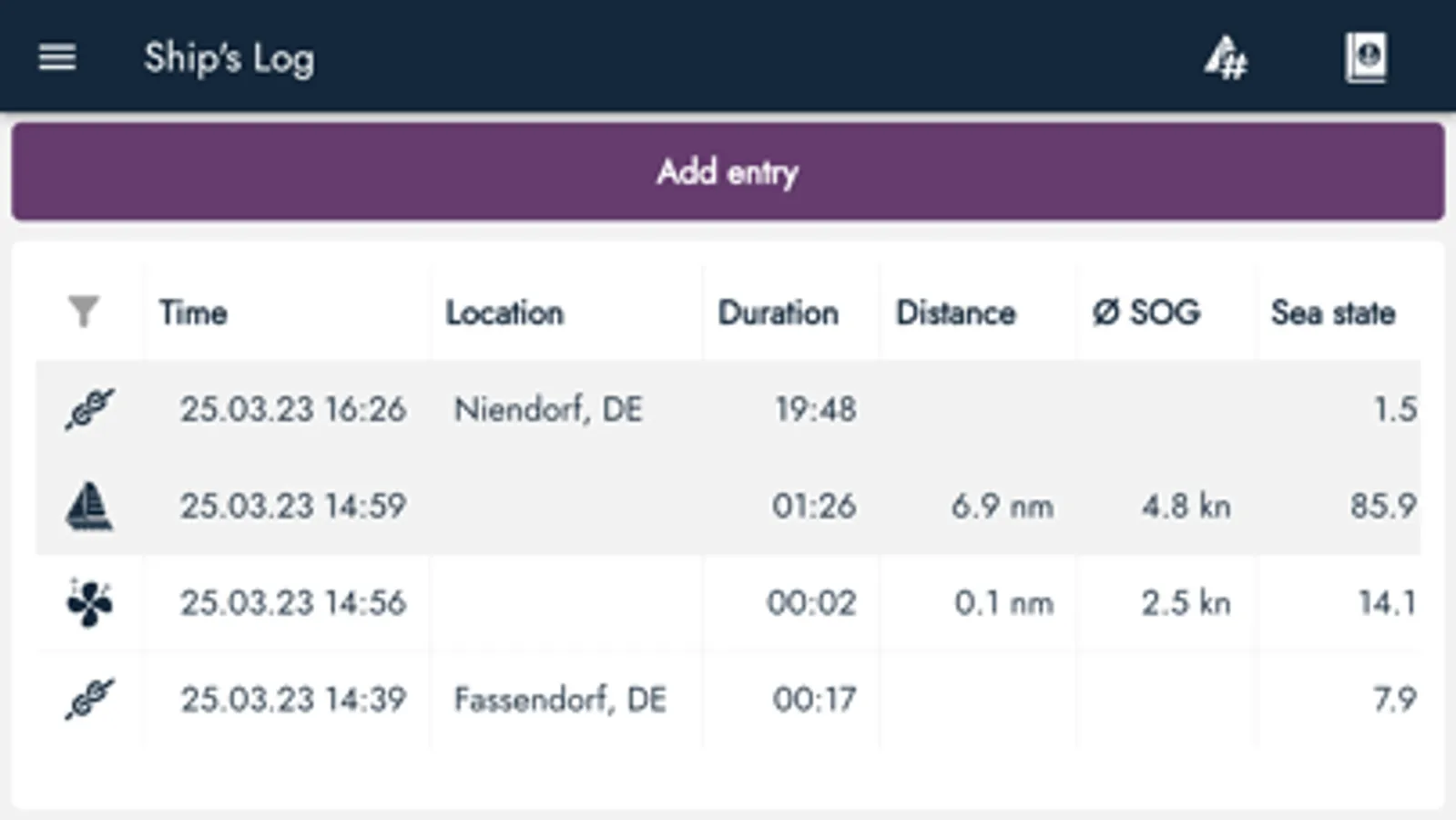1456x820 pixels.
Task: Open the entry dated 25.03.23 14:56
Action: tap(292, 602)
